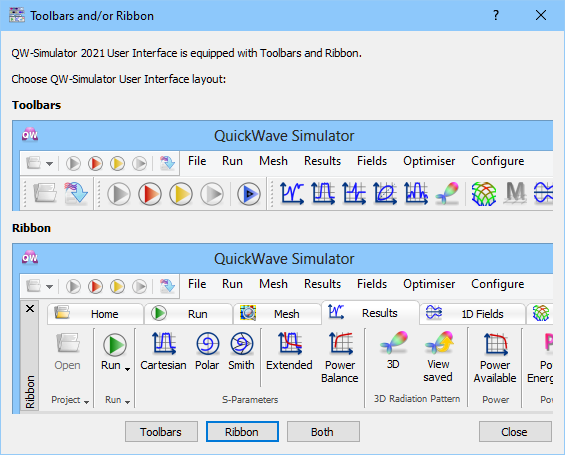This screenshot has width=565, height=455.
Task: Click 3D radiation pattern icon in Toolbars preview
Action: point(448,193)
